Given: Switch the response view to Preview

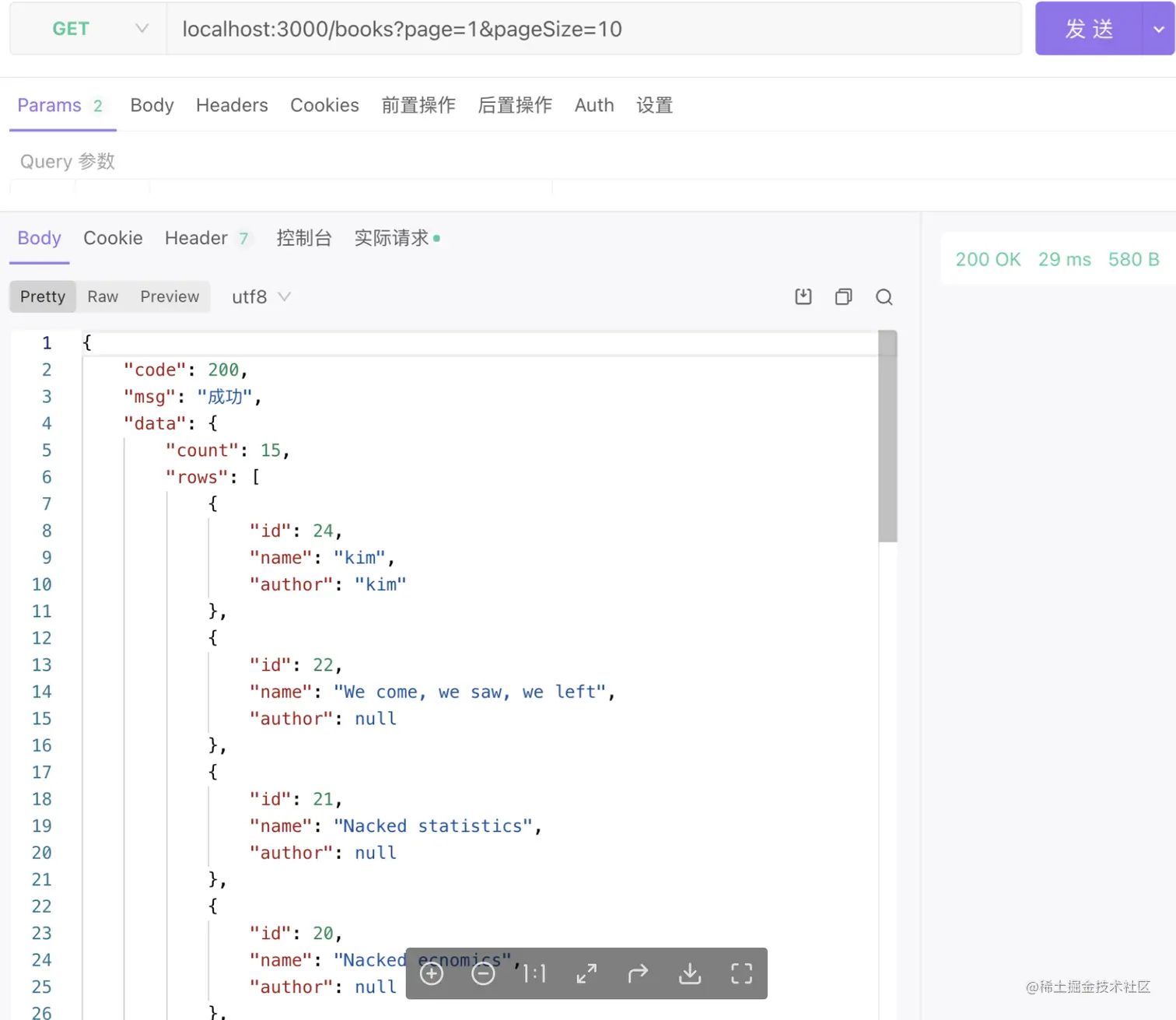Looking at the screenshot, I should [170, 296].
